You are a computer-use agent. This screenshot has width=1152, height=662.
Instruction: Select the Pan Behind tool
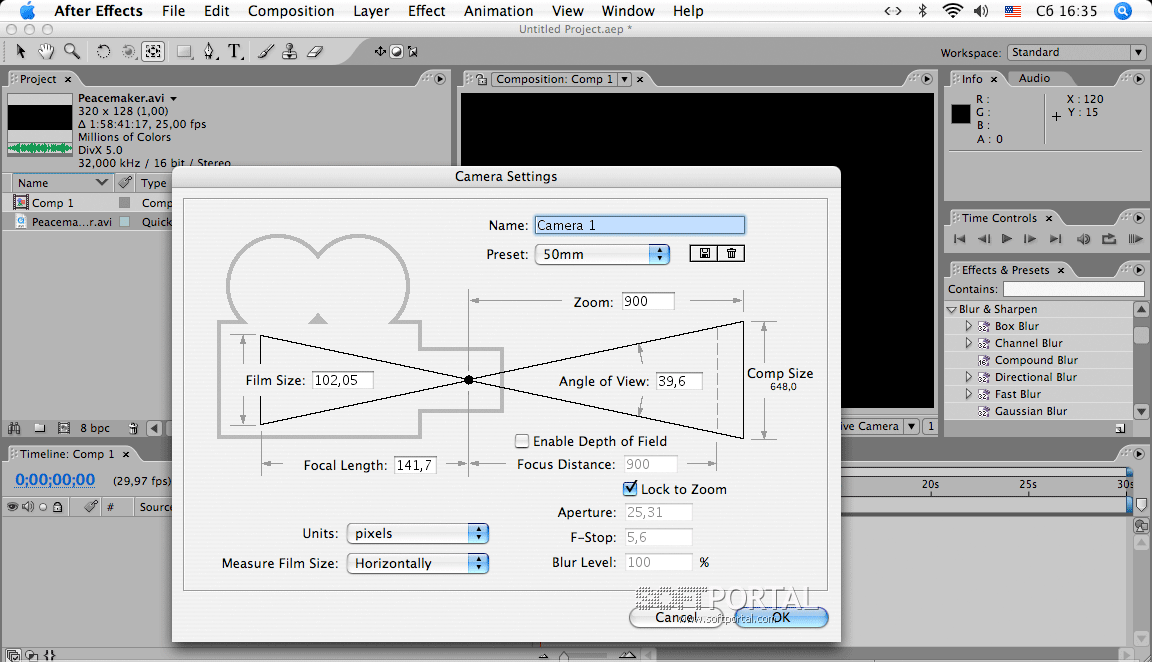click(x=153, y=51)
